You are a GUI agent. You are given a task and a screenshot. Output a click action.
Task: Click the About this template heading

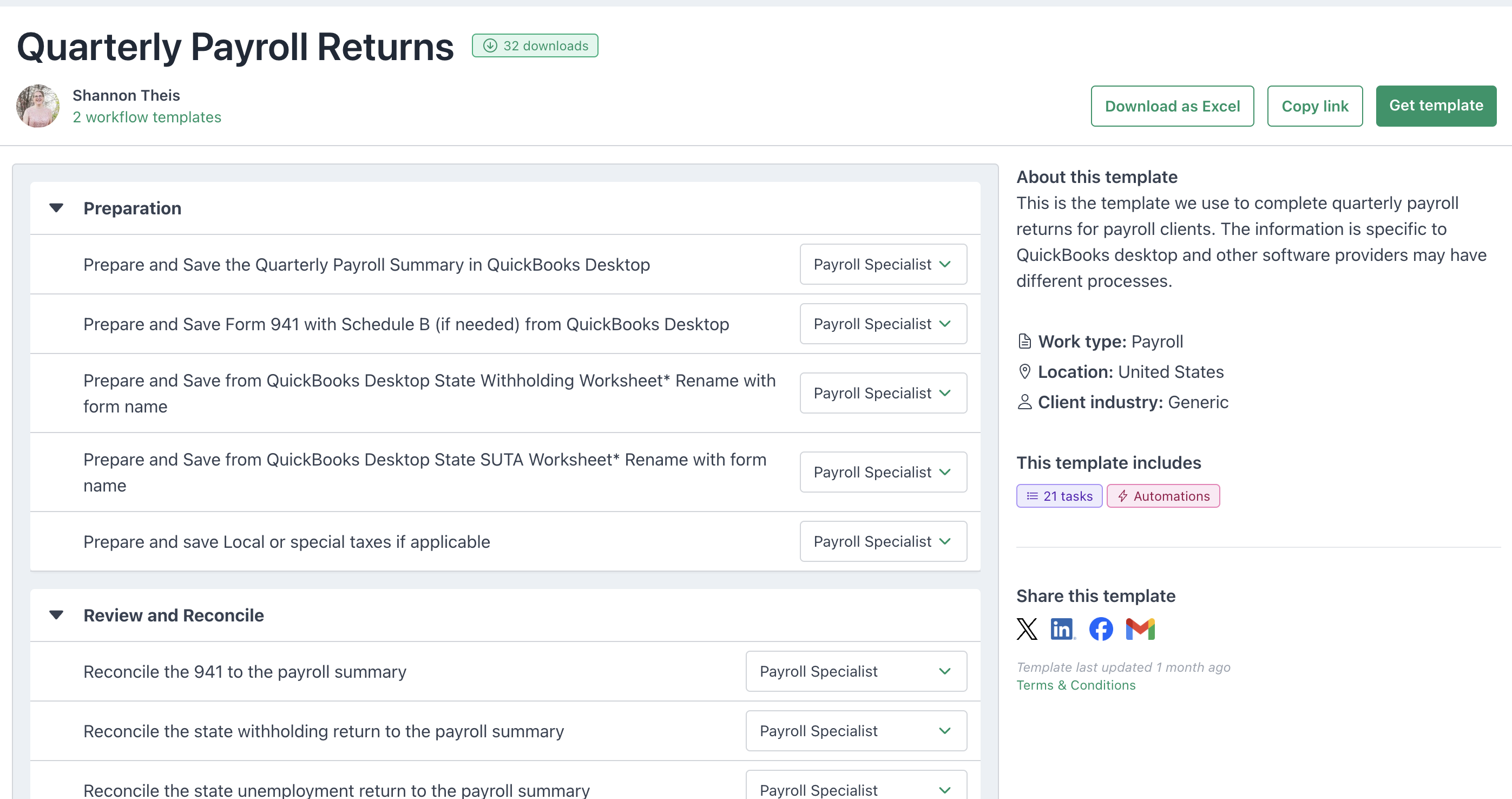click(x=1096, y=176)
